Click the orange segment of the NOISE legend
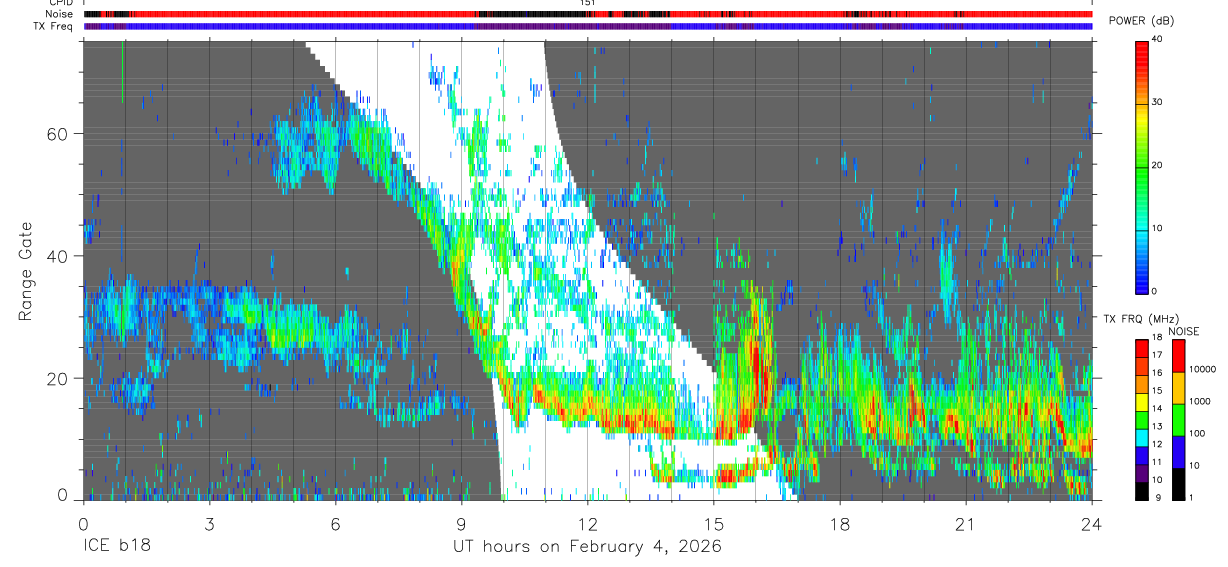Viewport: 1228px width, 567px height. (1178, 388)
